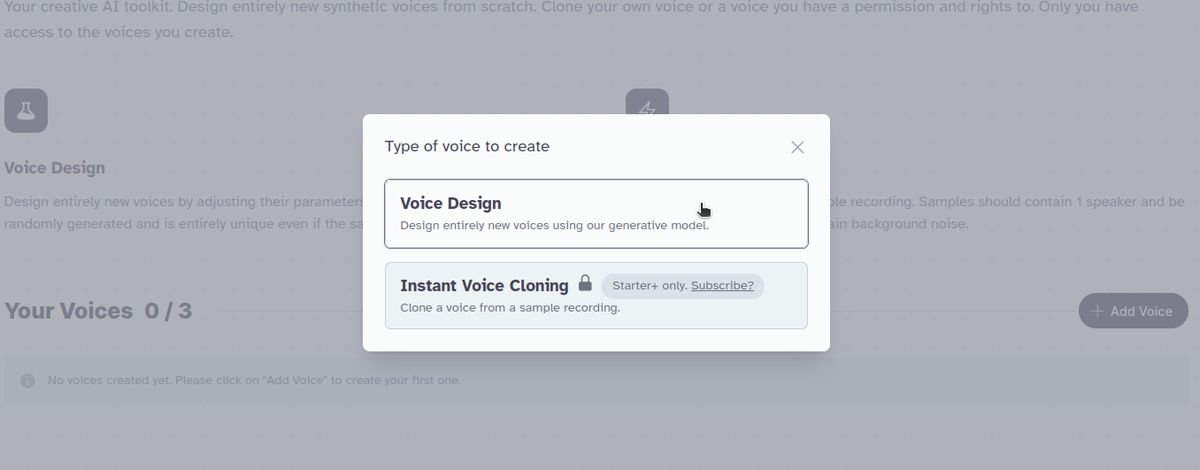Viewport: 1200px width, 470px height.
Task: Select the Voice Design option card
Action: click(x=596, y=213)
